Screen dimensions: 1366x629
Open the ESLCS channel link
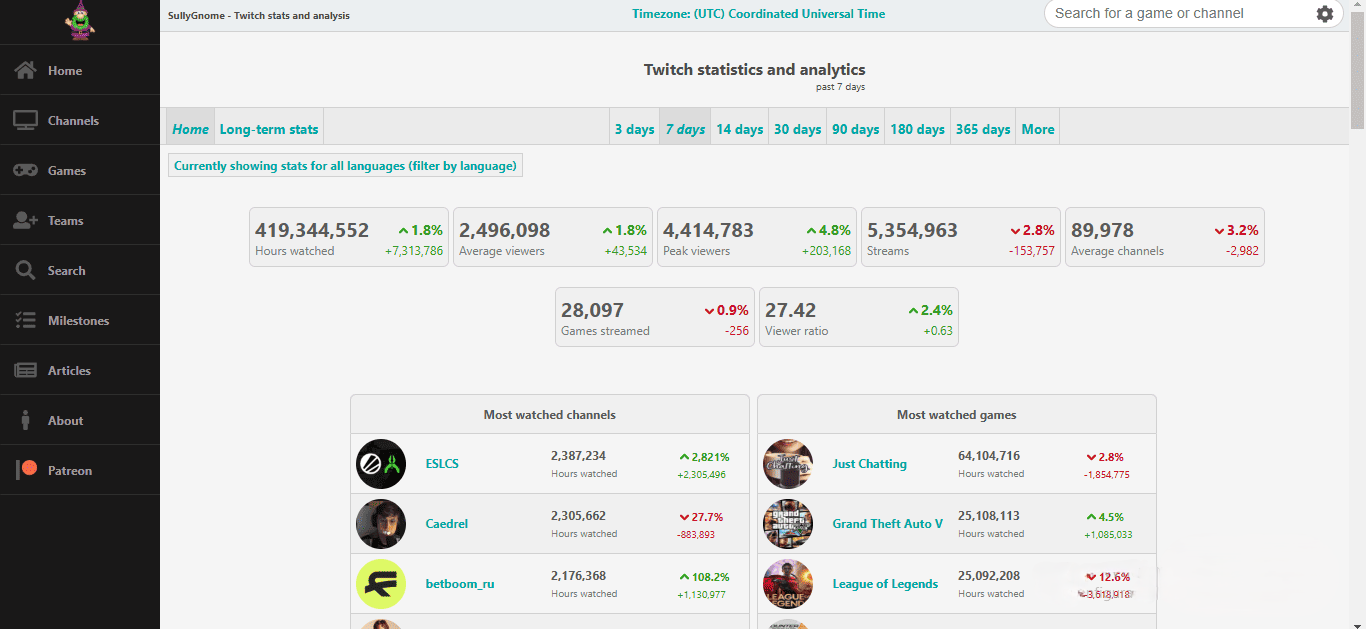(x=442, y=464)
